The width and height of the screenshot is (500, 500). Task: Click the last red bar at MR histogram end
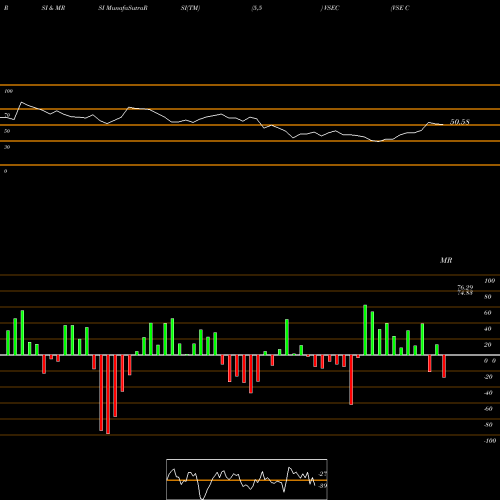point(444,366)
